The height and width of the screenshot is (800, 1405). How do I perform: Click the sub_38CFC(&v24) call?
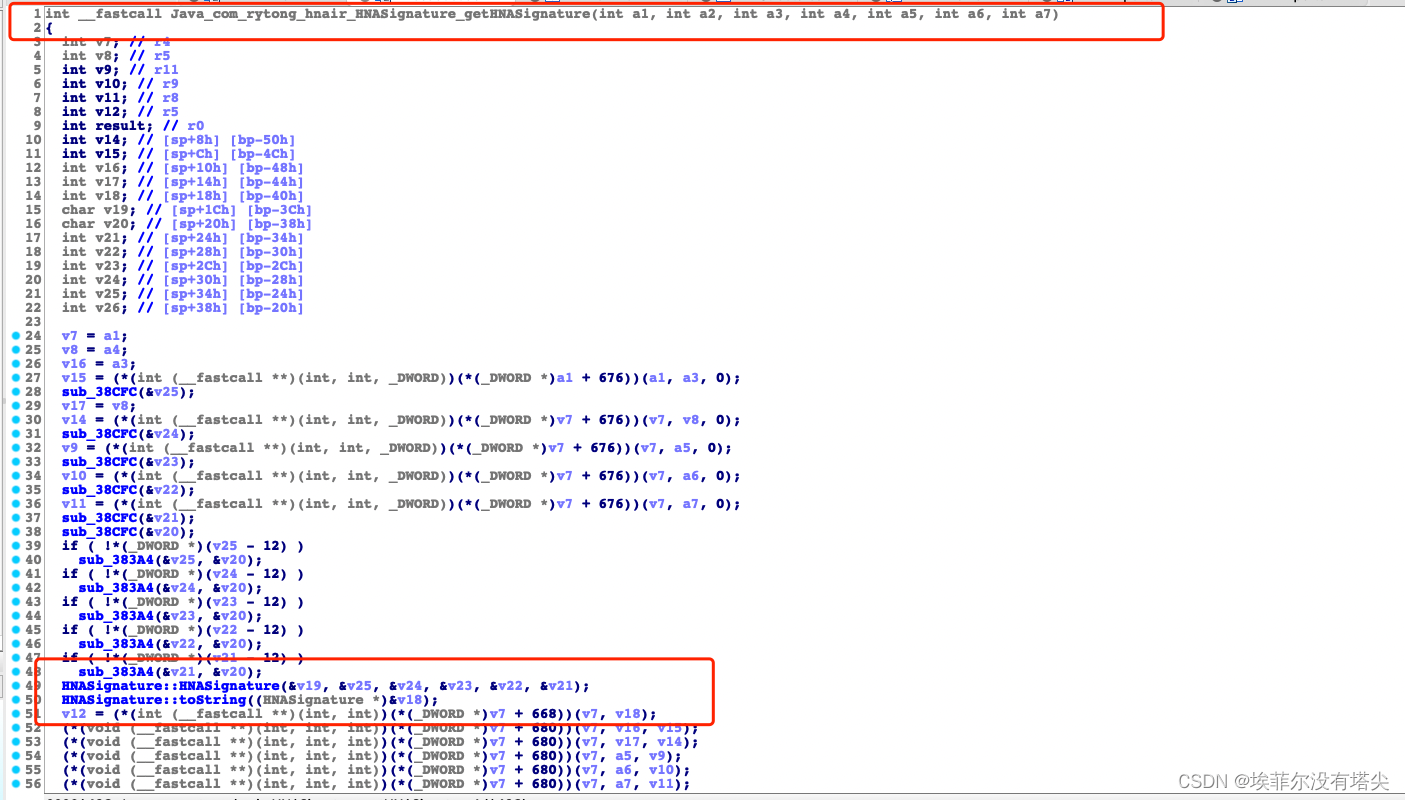(128, 434)
